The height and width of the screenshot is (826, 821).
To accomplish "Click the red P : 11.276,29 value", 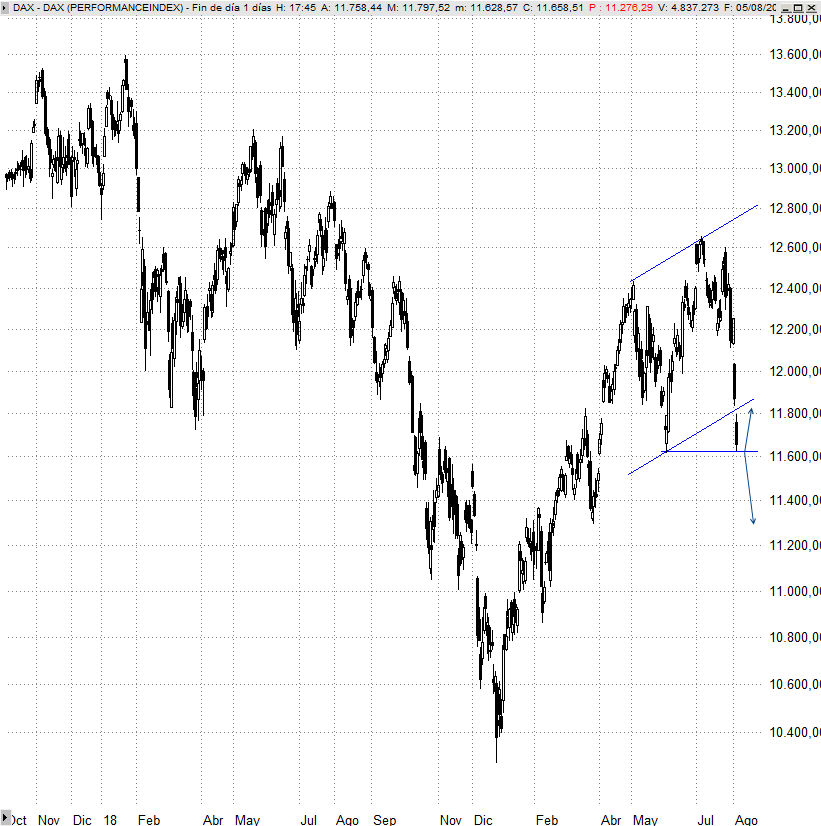I will click(621, 7).
